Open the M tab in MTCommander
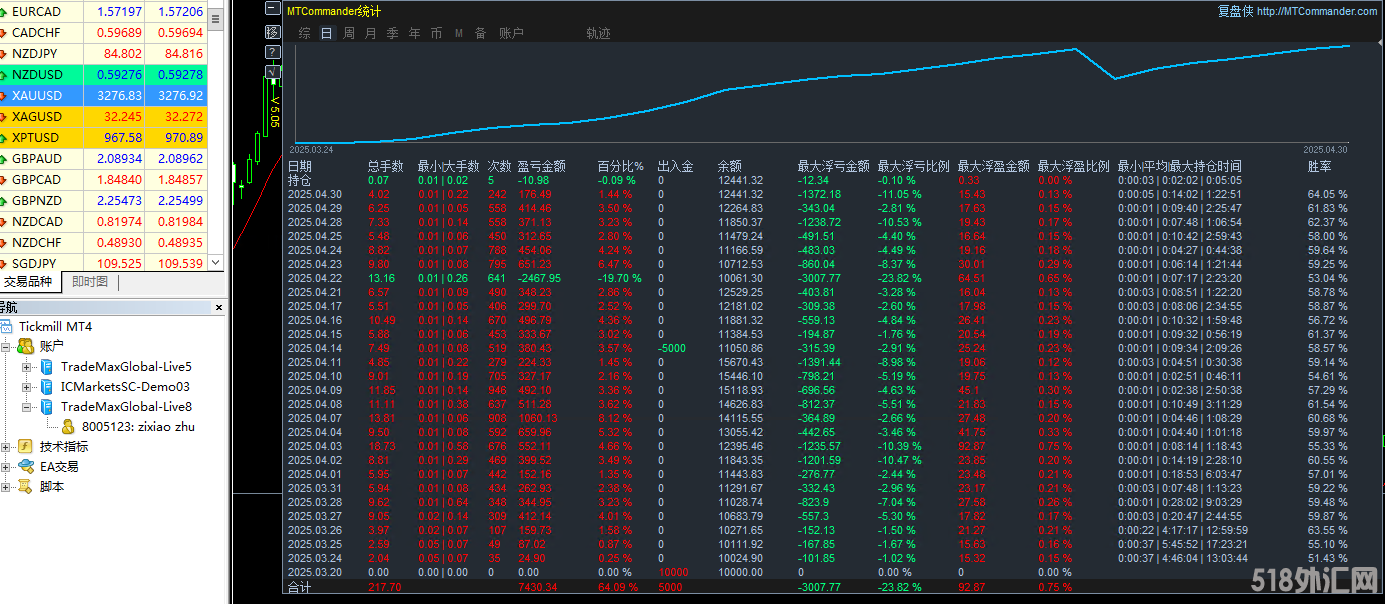This screenshot has height=604, width=1385. pyautogui.click(x=459, y=33)
